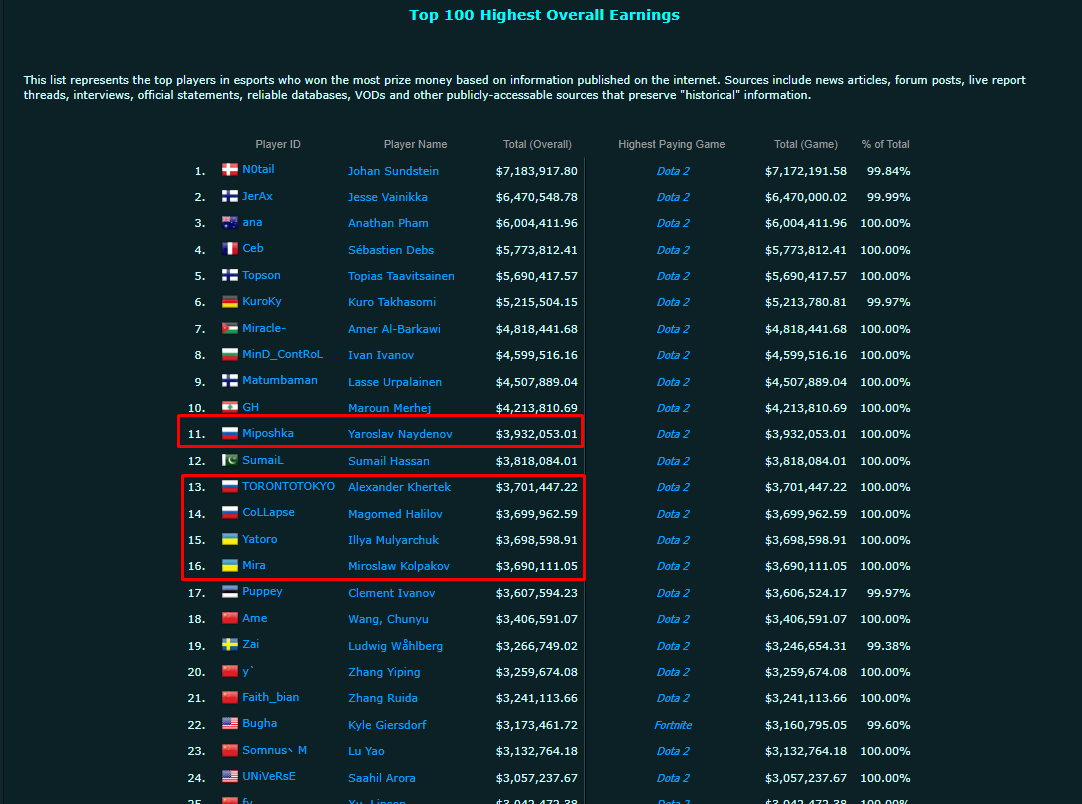Click the Pakistani flag beside SumaiL
Image resolution: width=1082 pixels, height=804 pixels.
point(229,461)
